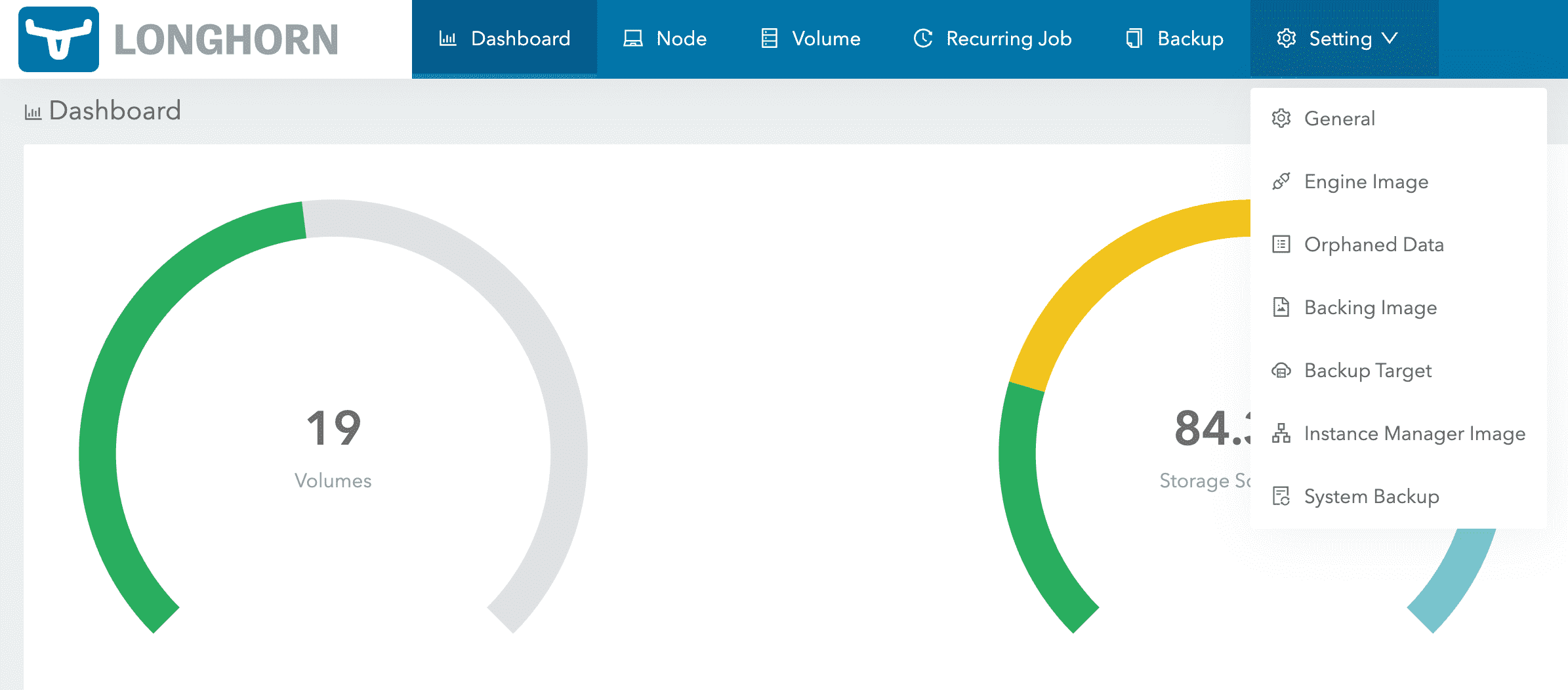The width and height of the screenshot is (1568, 690).
Task: Click the Backup copy icon
Action: point(1134,39)
